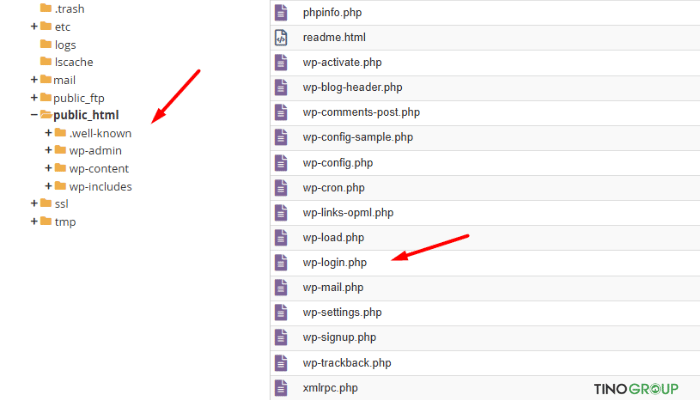The height and width of the screenshot is (400, 700).
Task: Click the wp-trackback.php file icon
Action: pos(281,363)
